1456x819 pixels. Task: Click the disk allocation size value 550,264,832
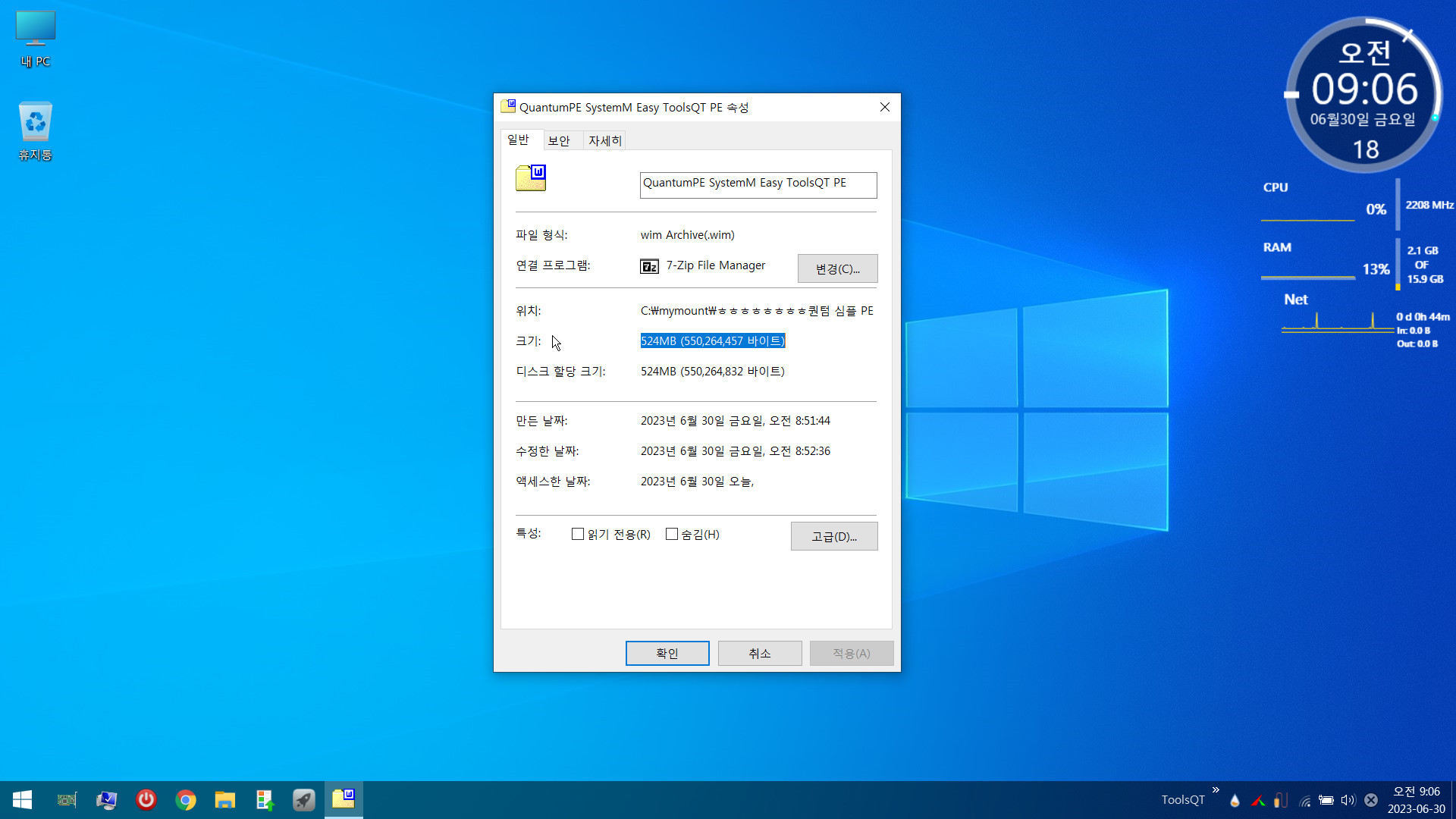[713, 372]
